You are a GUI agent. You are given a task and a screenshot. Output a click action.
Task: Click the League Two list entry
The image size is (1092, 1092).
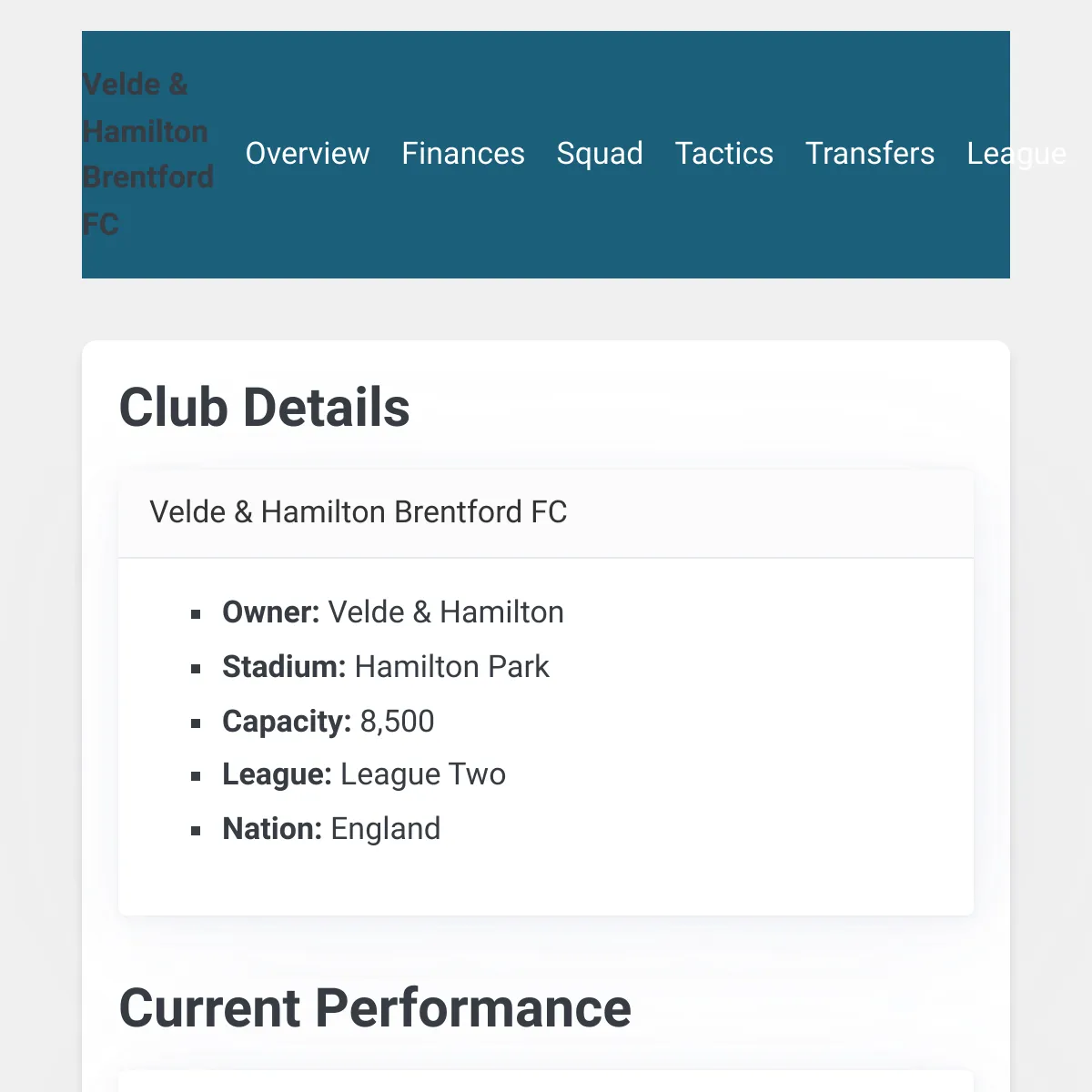click(364, 774)
